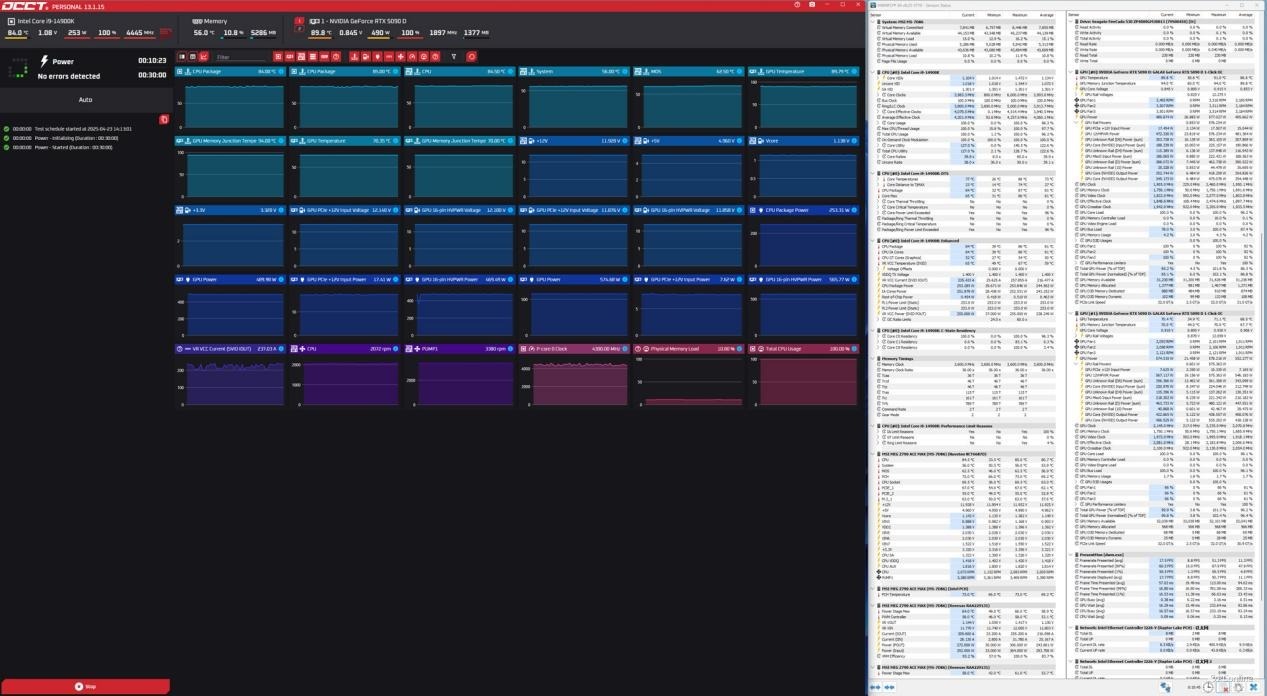Screen dimensions: 1267x696
Task: Click the Auto mode button in OCCT
Action: [x=85, y=100]
